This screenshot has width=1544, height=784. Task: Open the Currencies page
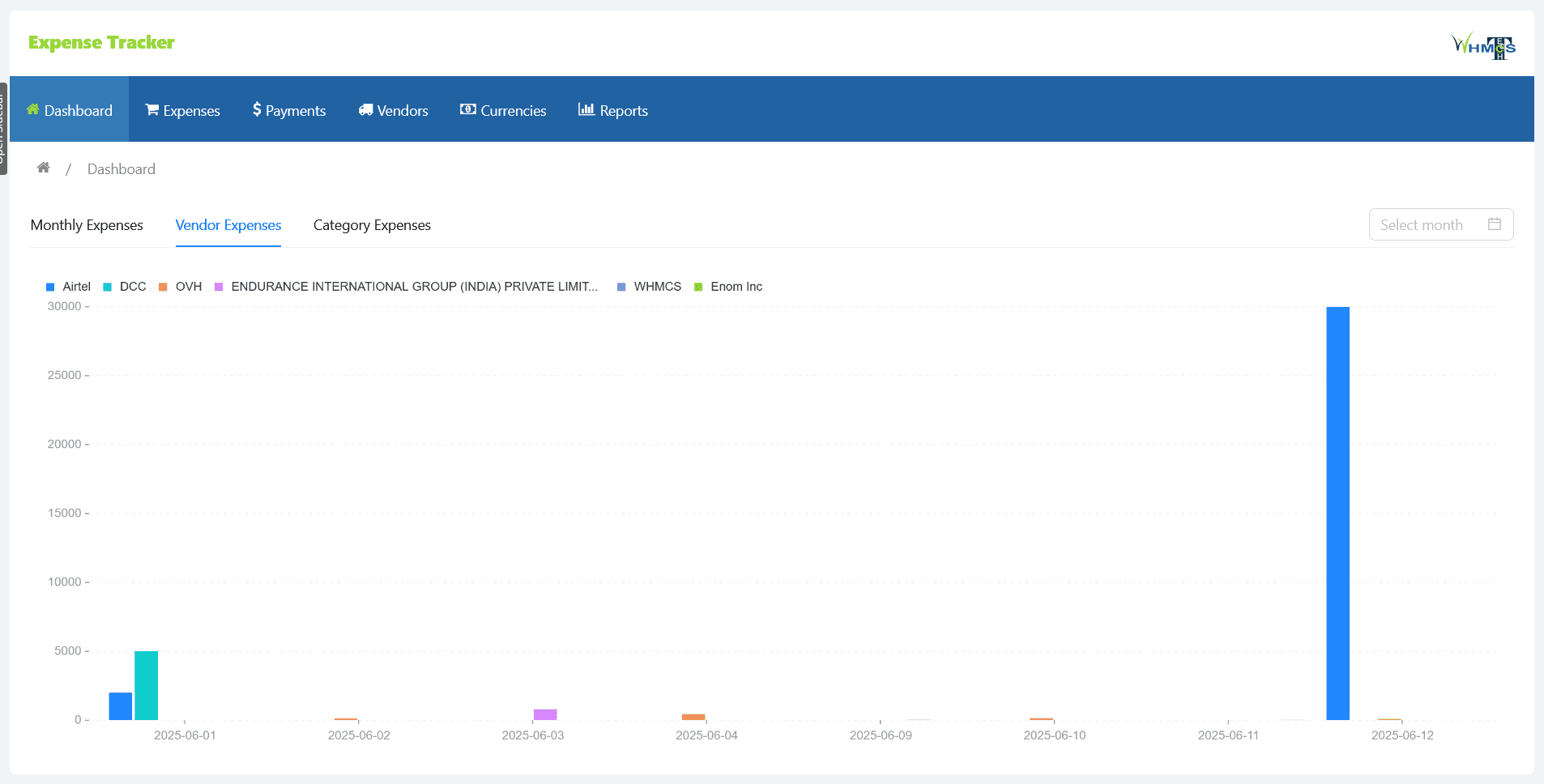coord(503,110)
